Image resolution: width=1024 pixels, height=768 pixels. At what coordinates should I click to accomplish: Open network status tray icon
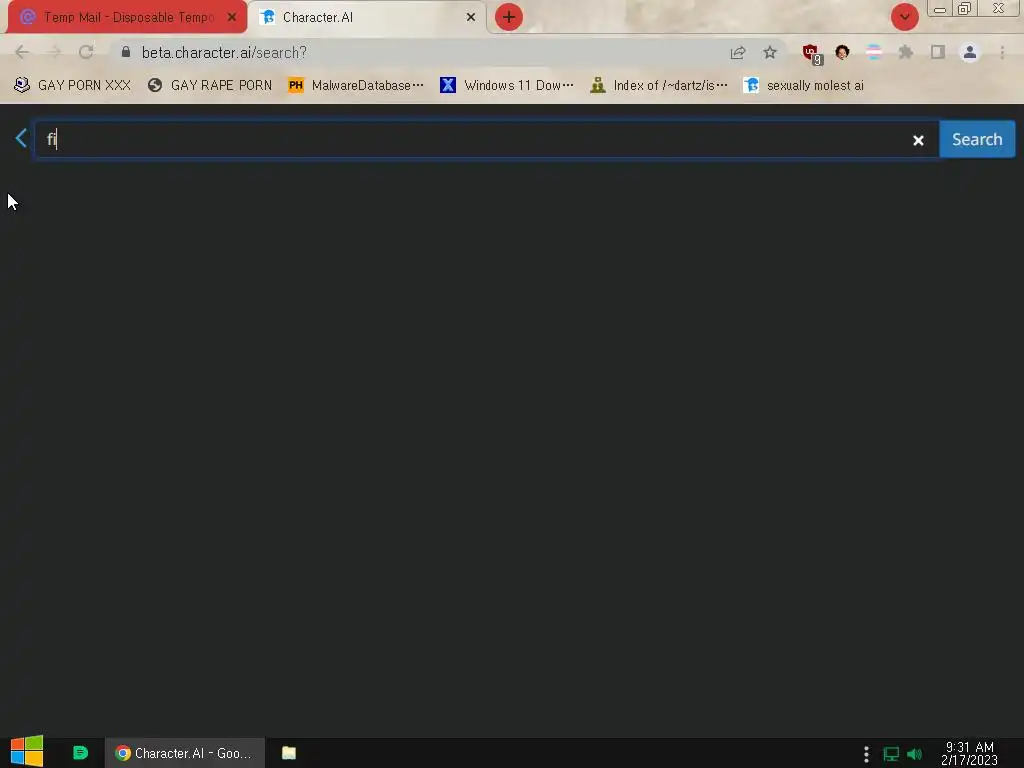point(891,754)
